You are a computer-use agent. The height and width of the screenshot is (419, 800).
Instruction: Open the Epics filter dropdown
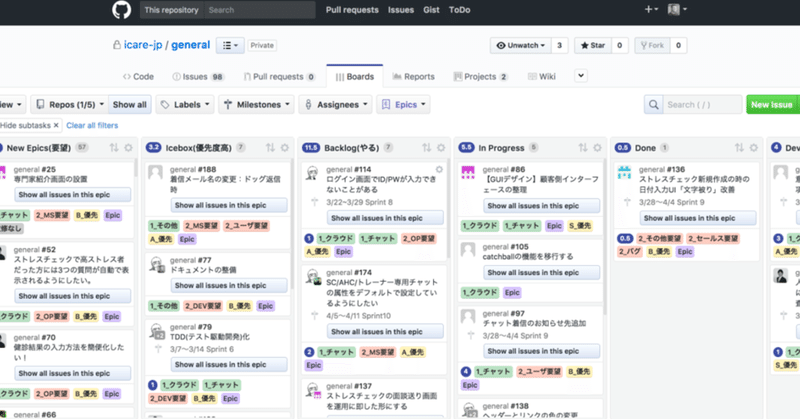pos(404,105)
